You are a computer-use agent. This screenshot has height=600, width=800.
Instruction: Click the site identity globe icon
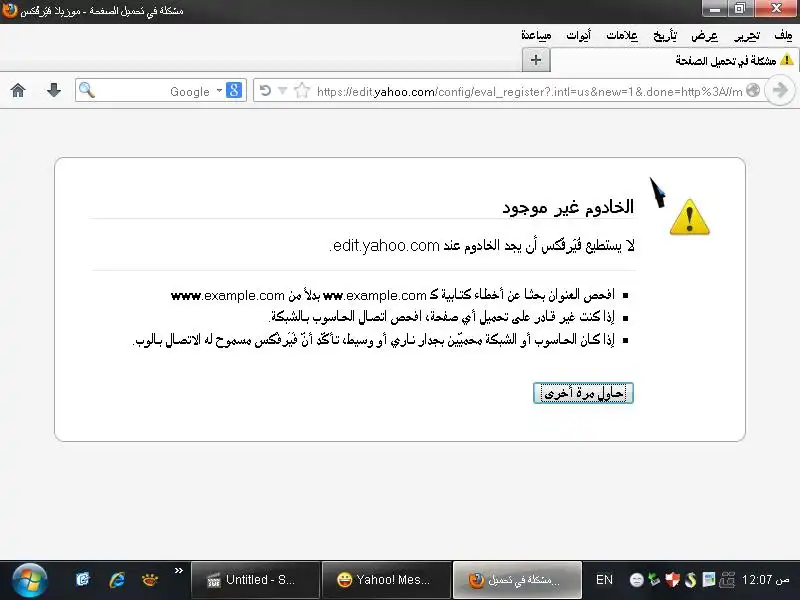(753, 90)
